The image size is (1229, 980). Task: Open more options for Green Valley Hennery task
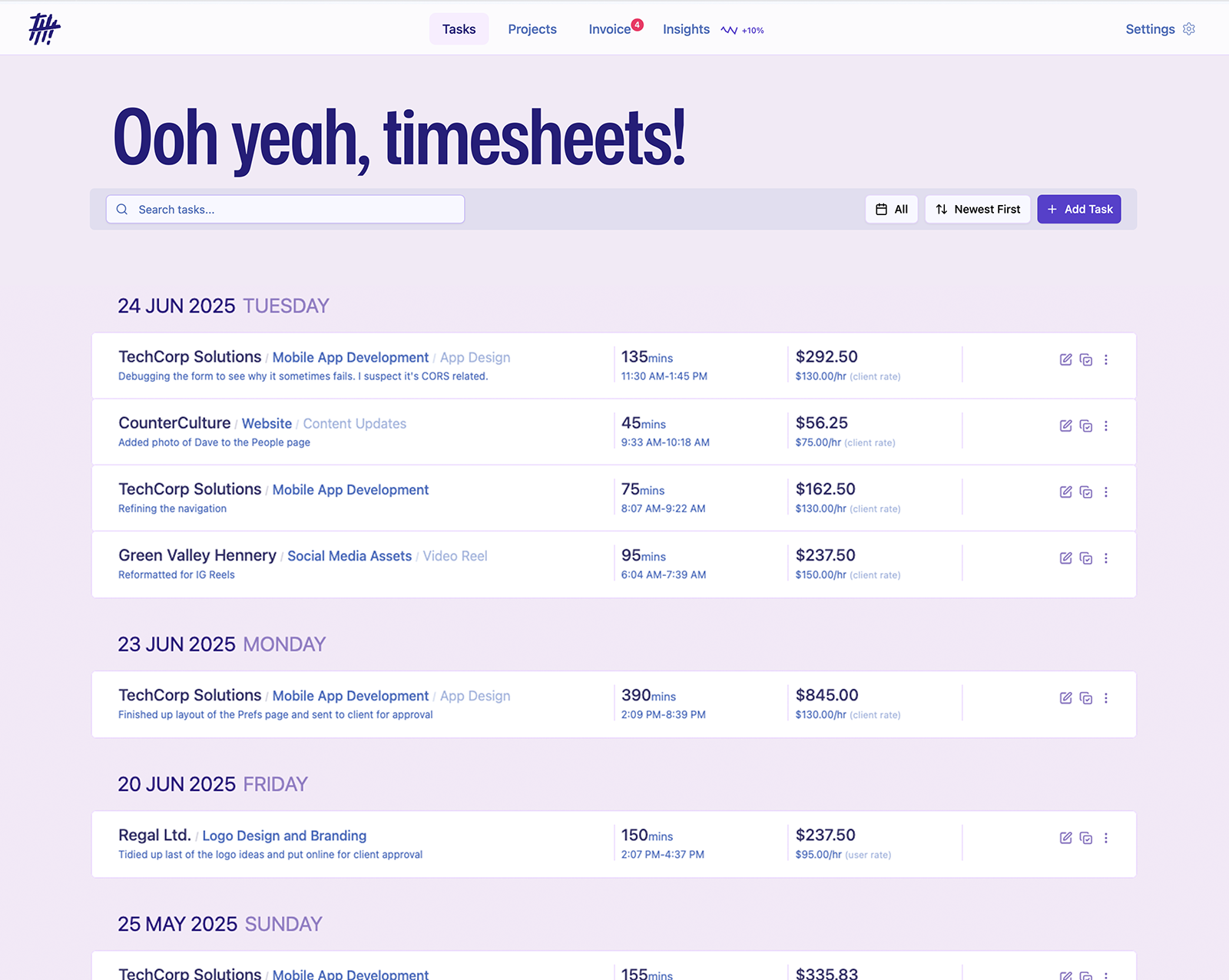(x=1106, y=558)
